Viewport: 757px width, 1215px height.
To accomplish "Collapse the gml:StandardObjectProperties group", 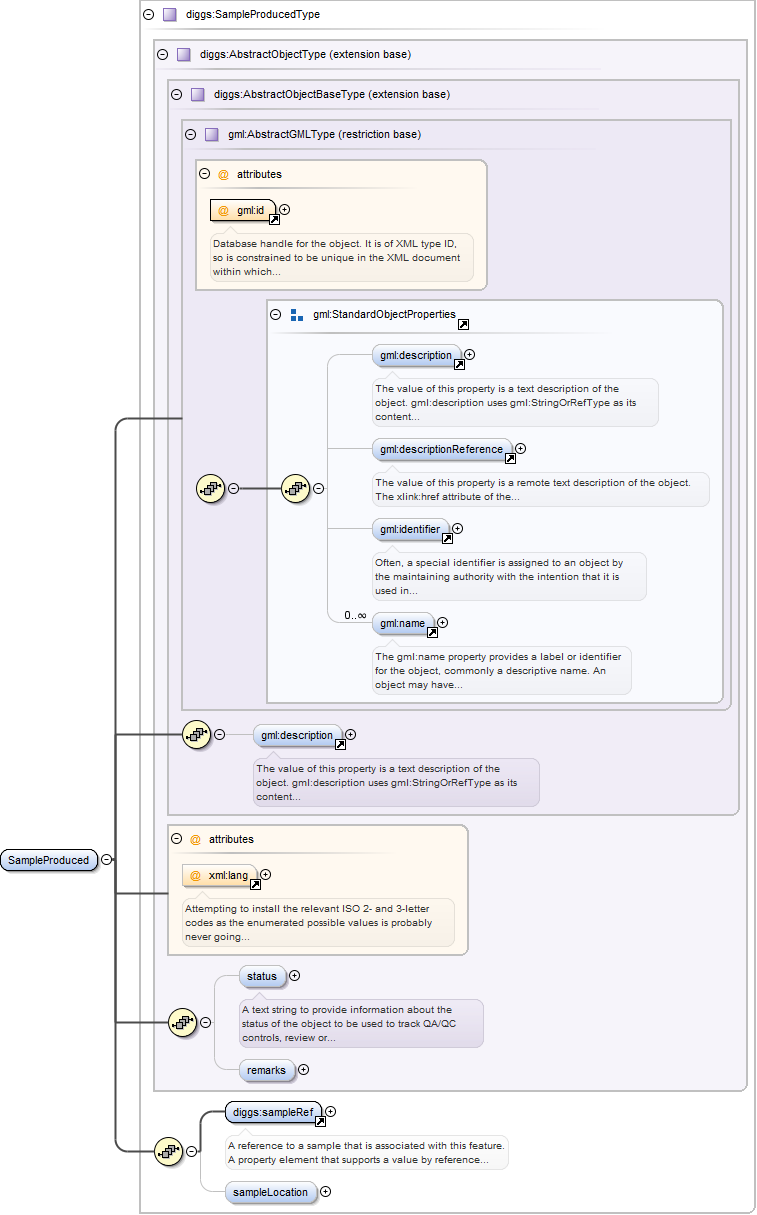I will pos(276,314).
